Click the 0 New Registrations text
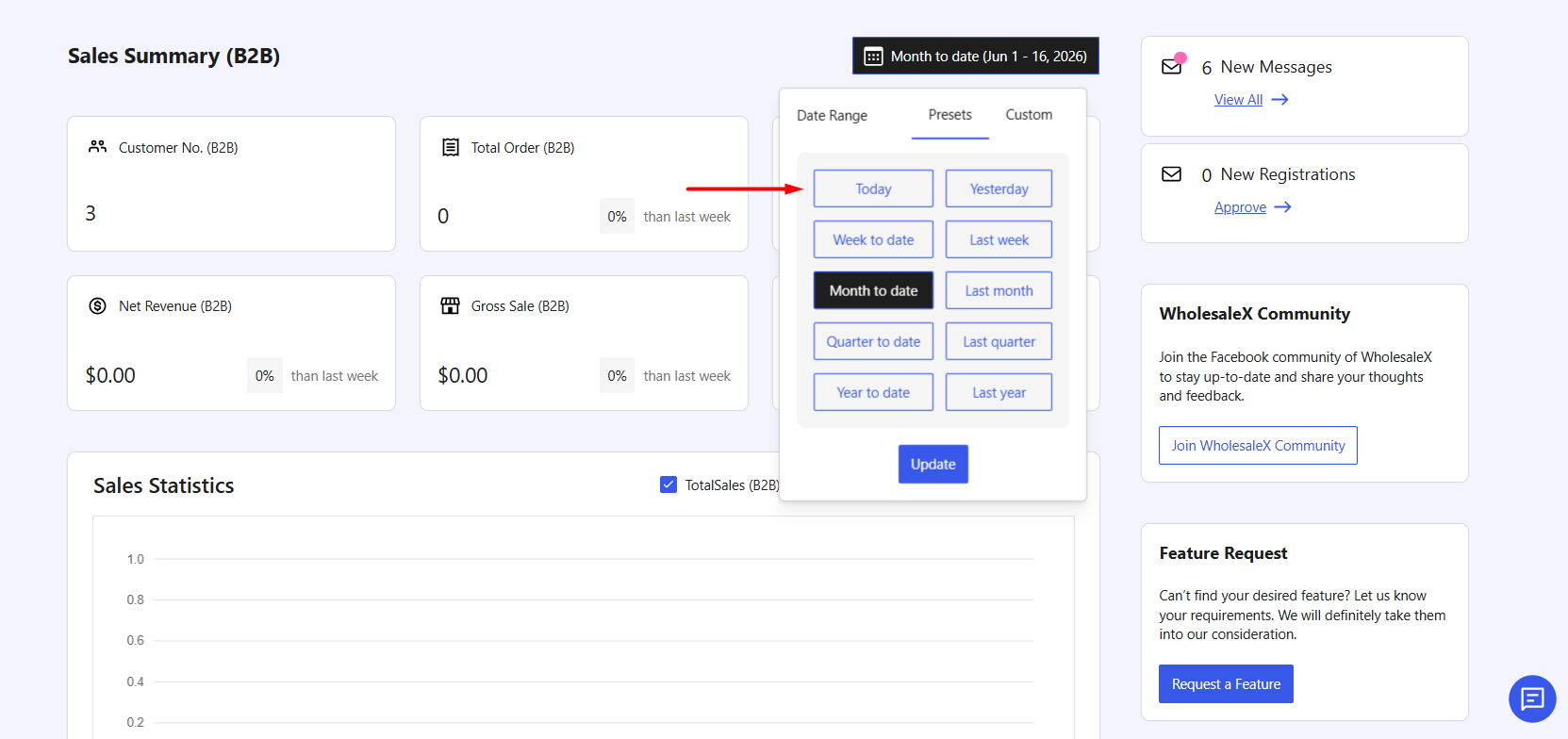The width and height of the screenshot is (1568, 739). [1278, 174]
